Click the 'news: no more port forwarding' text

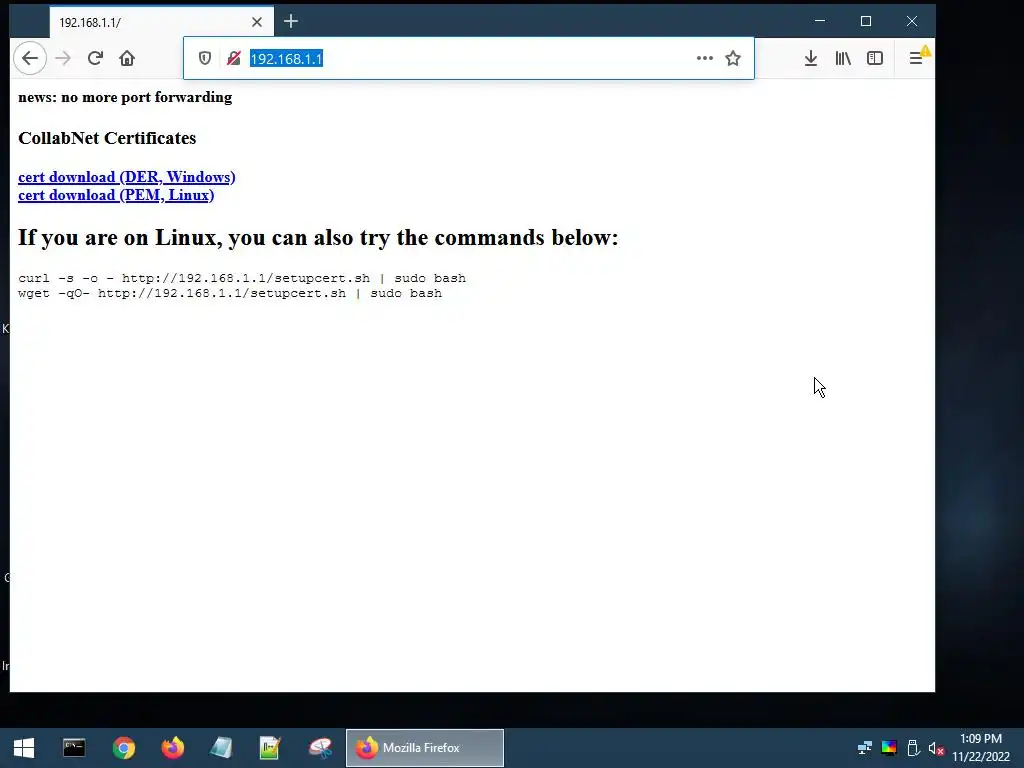(x=125, y=97)
